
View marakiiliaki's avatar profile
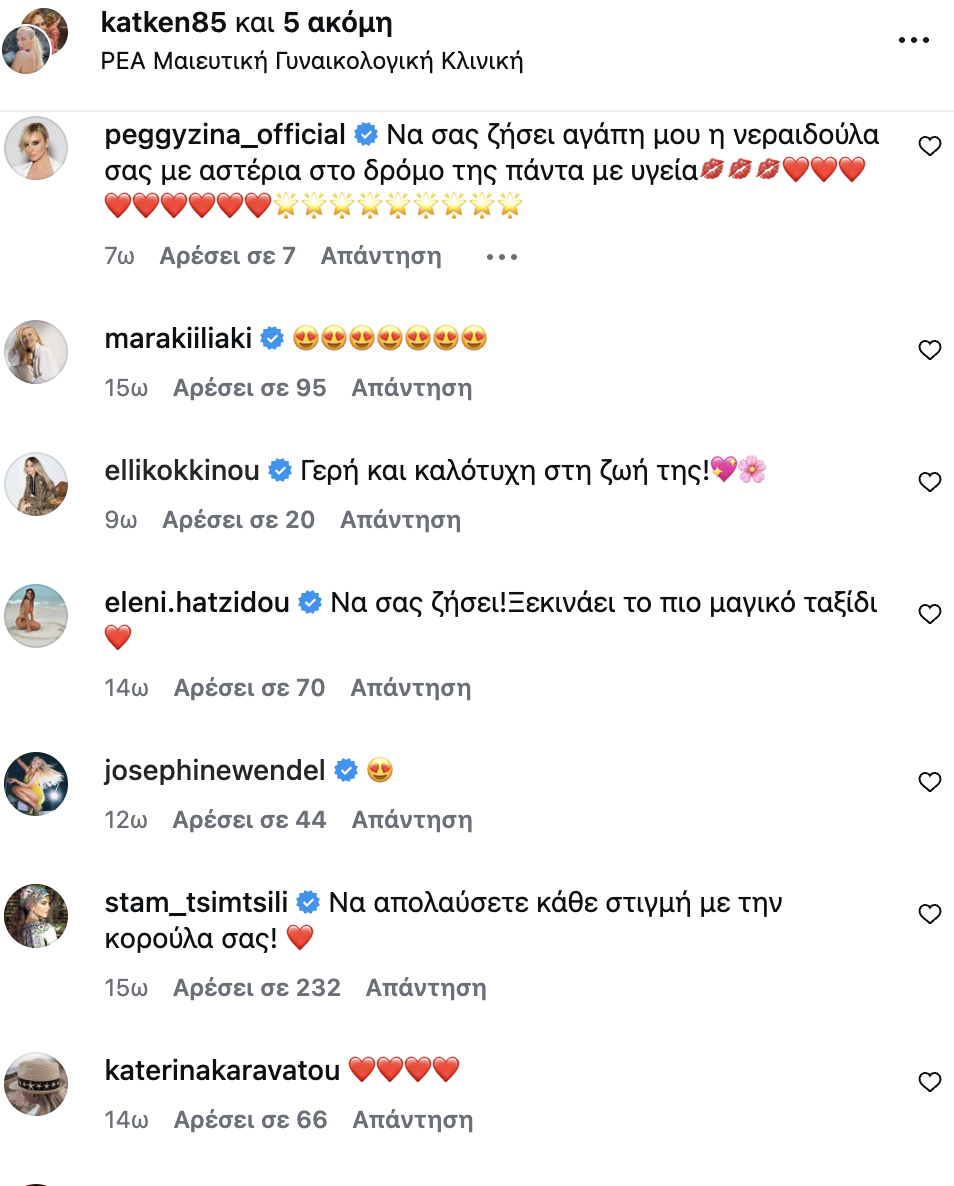point(36,352)
